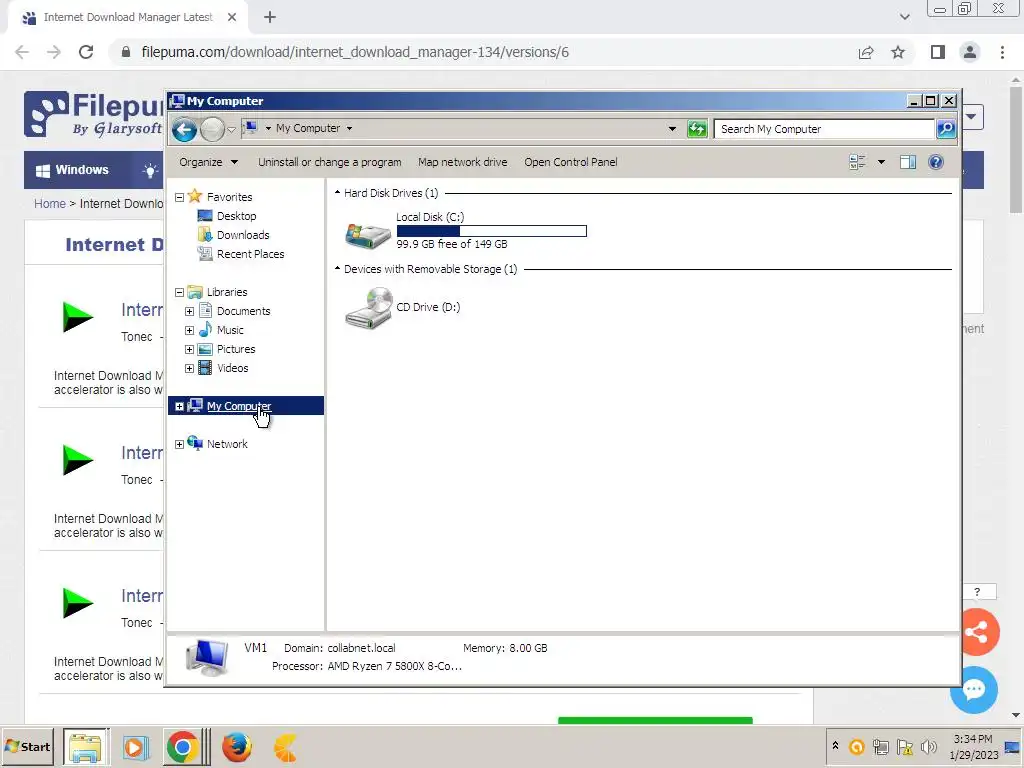Click Map network drive
The image size is (1024, 768).
pyautogui.click(x=462, y=162)
